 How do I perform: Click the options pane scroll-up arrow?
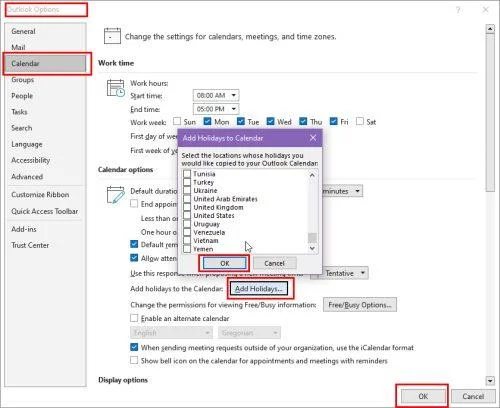pos(490,29)
